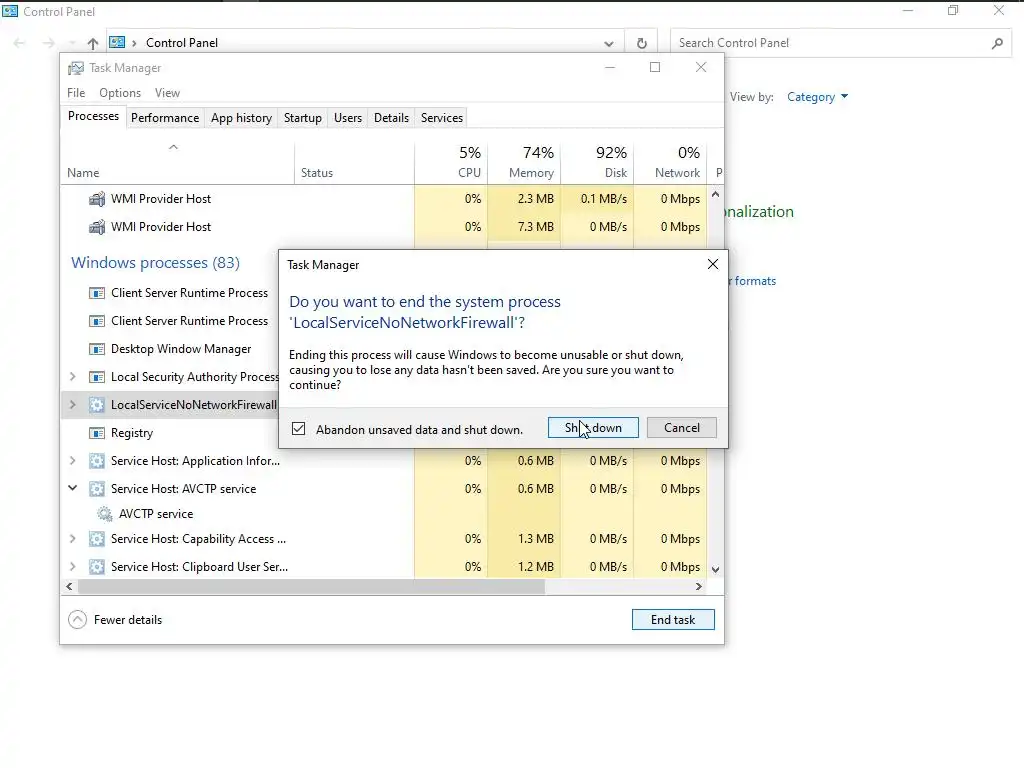
Task: Click second WMI Provider Host icon (7.3 MB)
Action: click(x=97, y=227)
